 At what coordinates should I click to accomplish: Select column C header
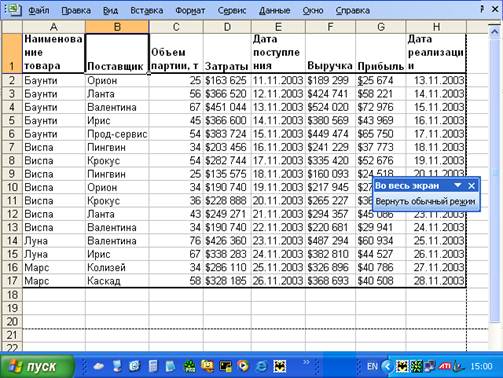point(176,27)
